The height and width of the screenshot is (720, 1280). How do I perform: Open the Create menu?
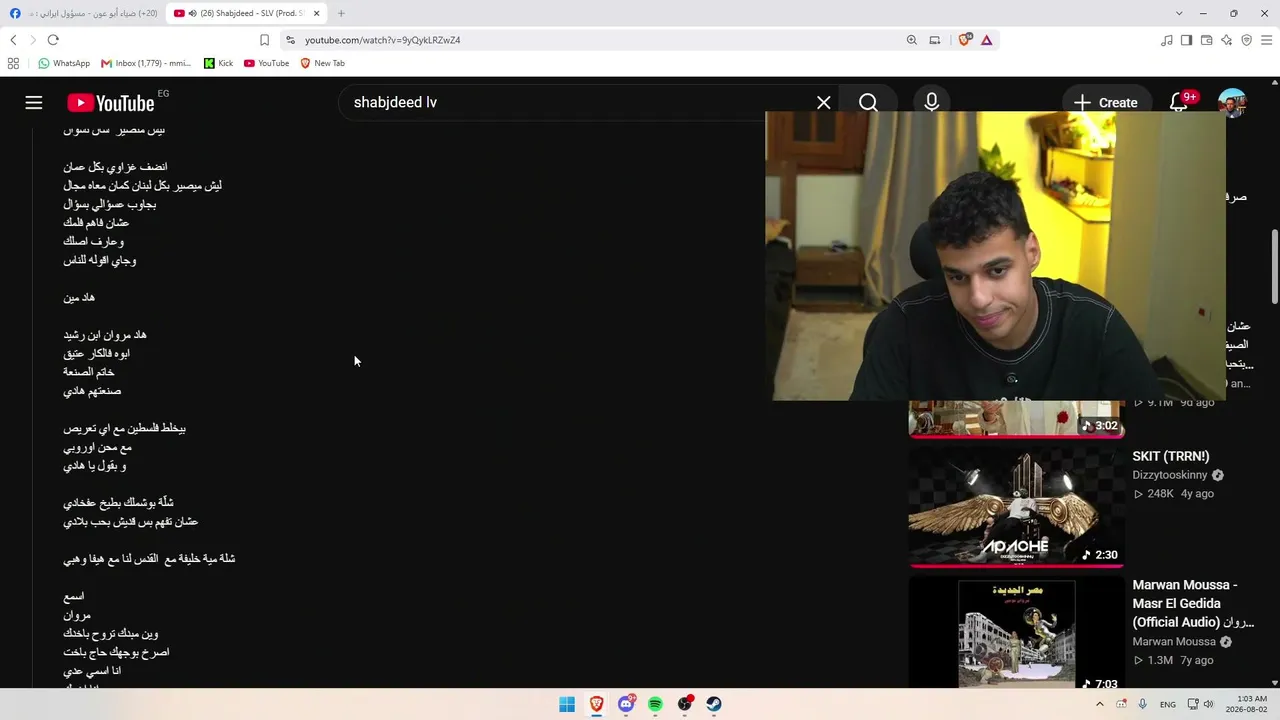(x=1106, y=103)
